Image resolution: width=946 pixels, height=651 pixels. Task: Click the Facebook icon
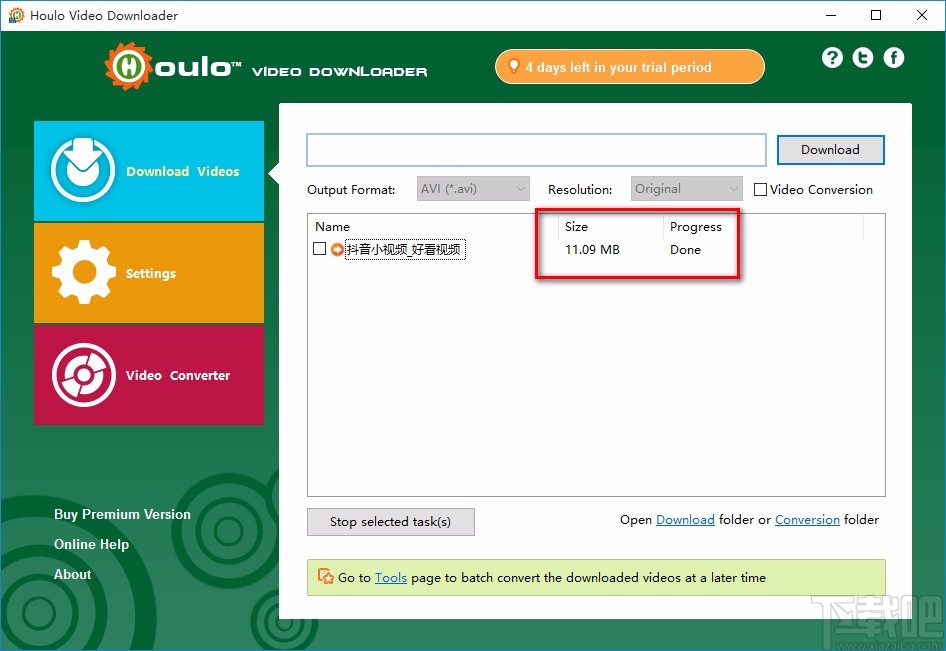pyautogui.click(x=893, y=58)
